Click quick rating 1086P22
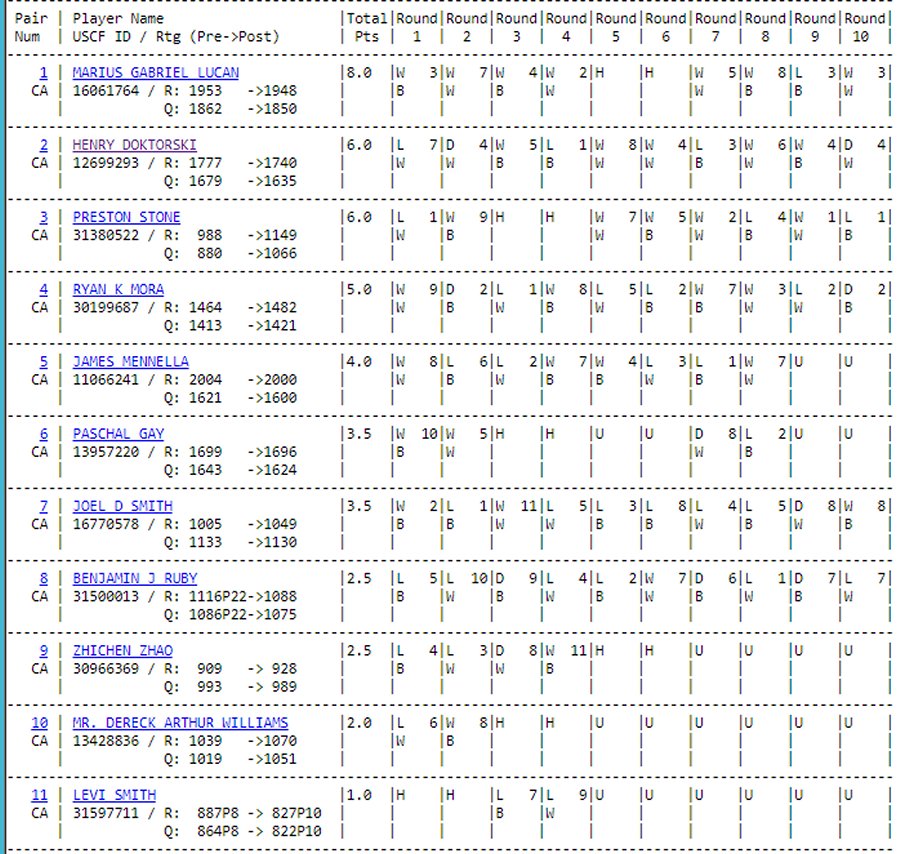The image size is (900, 854). (218, 615)
